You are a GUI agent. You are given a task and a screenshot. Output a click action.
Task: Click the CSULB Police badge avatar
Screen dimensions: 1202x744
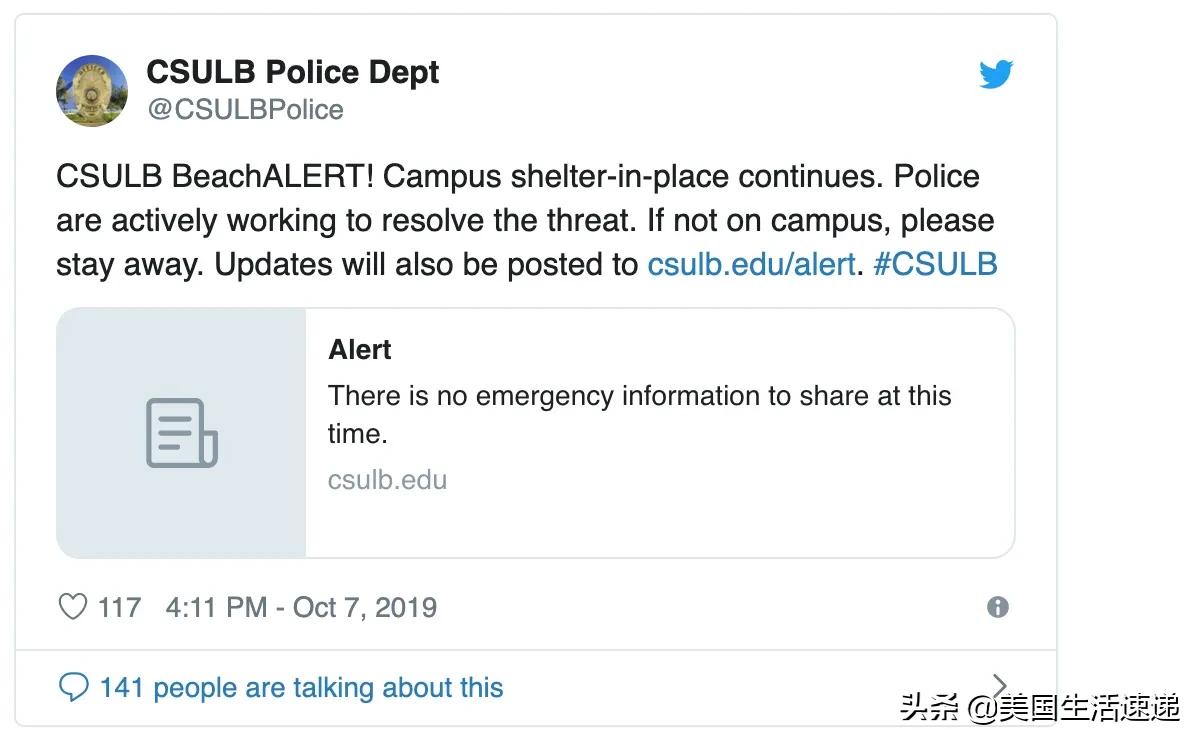coord(92,90)
